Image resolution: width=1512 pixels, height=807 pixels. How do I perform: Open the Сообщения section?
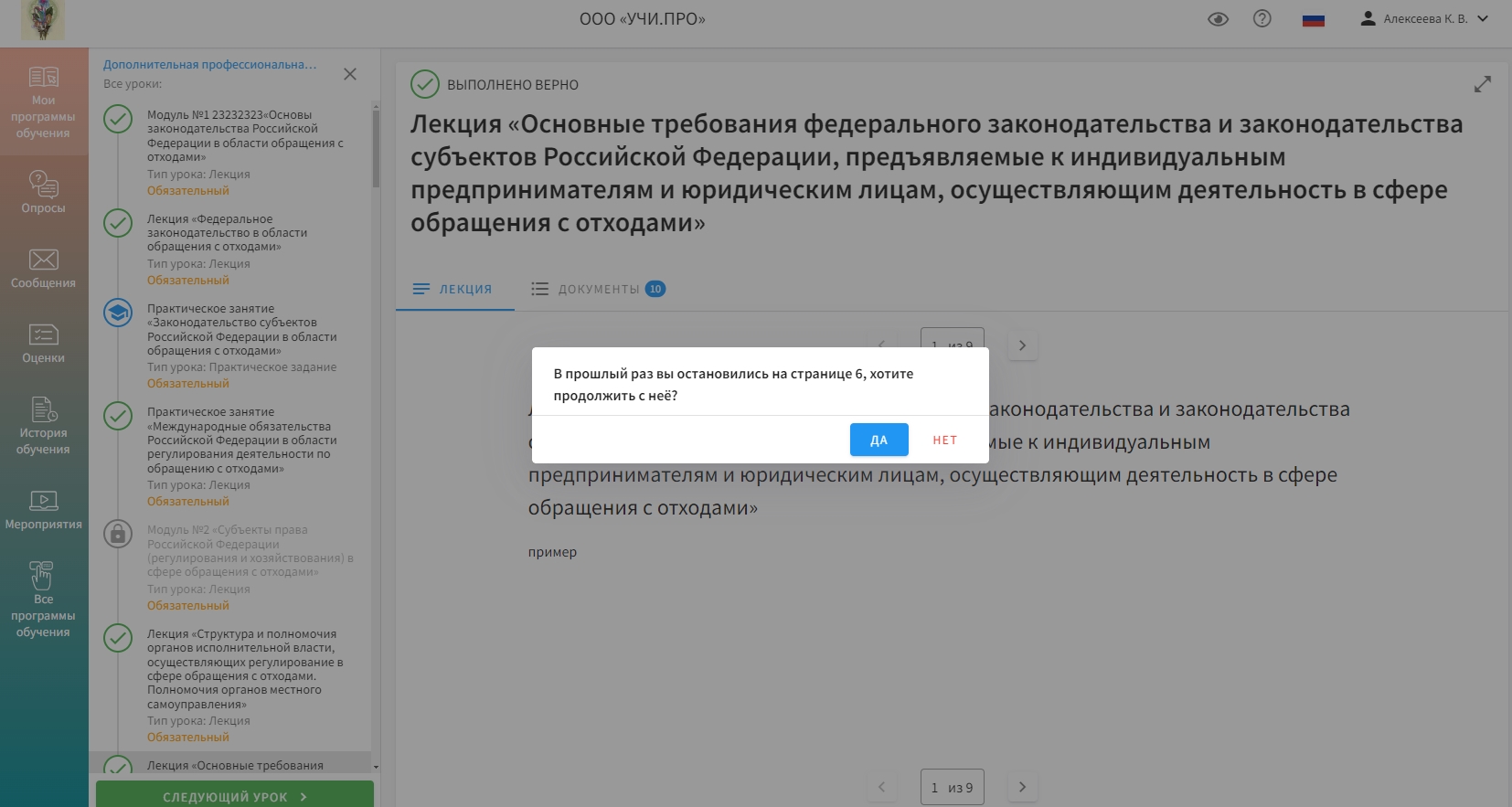(44, 268)
